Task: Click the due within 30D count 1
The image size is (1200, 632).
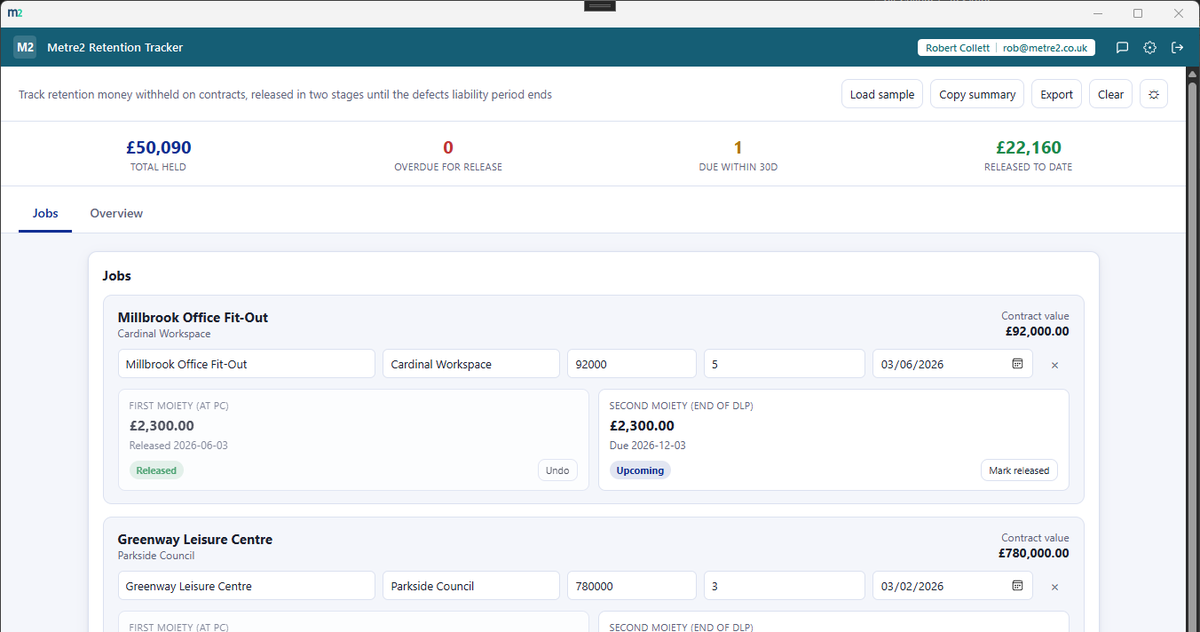Action: pos(738,148)
